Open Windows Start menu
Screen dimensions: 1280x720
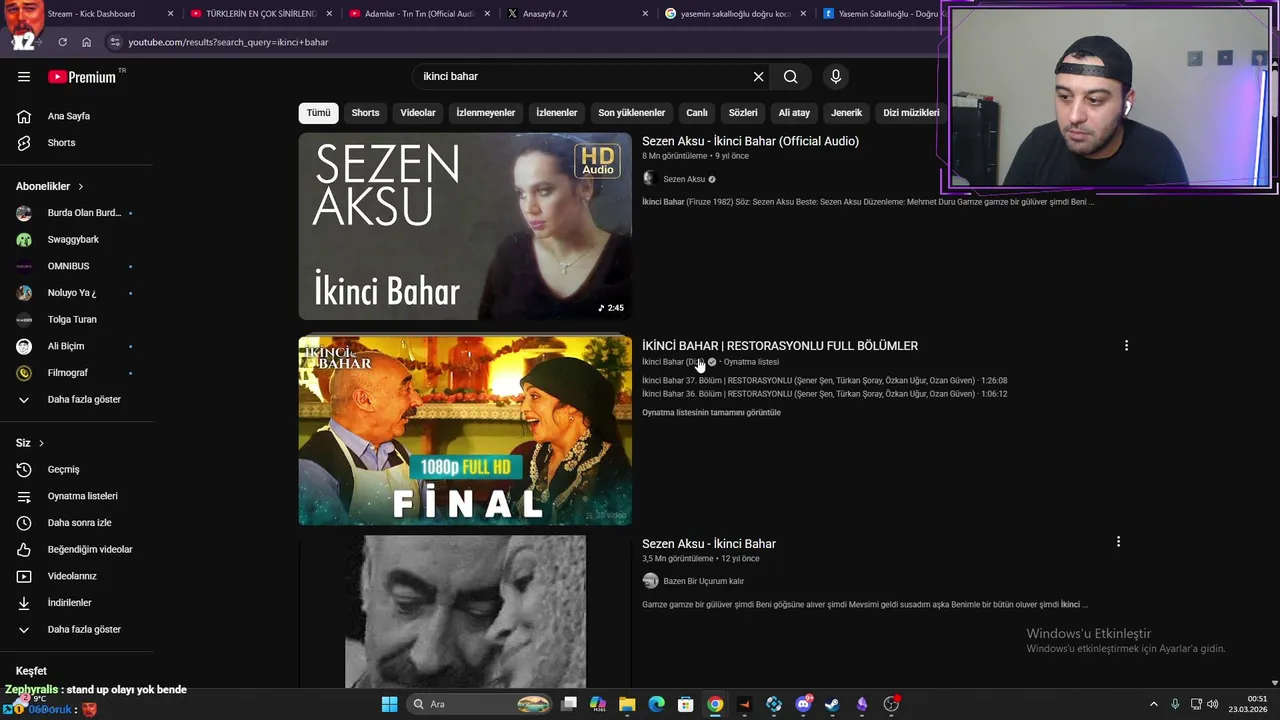(x=389, y=704)
